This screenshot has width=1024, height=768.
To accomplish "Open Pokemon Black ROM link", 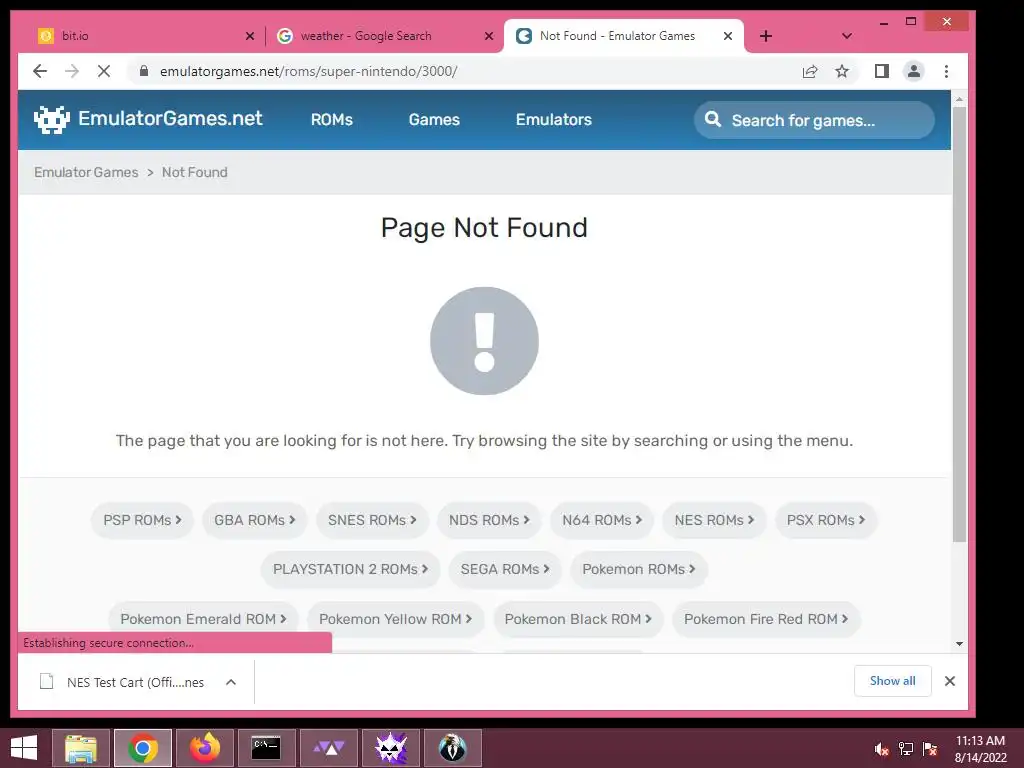I will pyautogui.click(x=578, y=619).
